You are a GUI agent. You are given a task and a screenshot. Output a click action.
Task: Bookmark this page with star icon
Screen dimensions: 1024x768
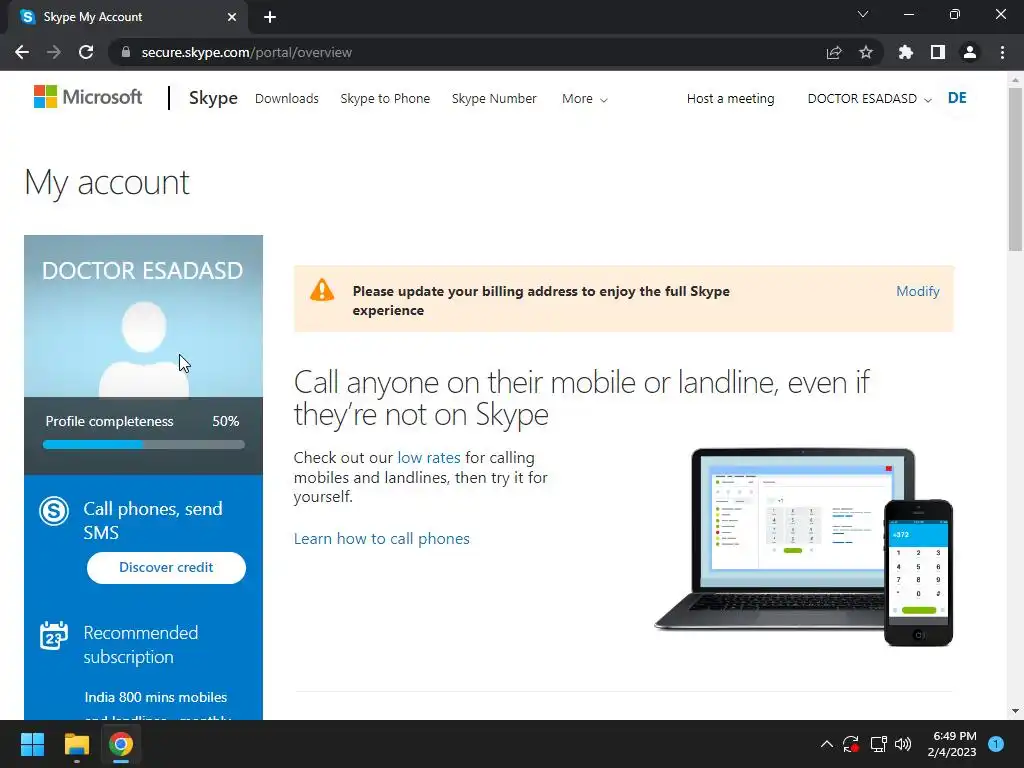coord(866,52)
